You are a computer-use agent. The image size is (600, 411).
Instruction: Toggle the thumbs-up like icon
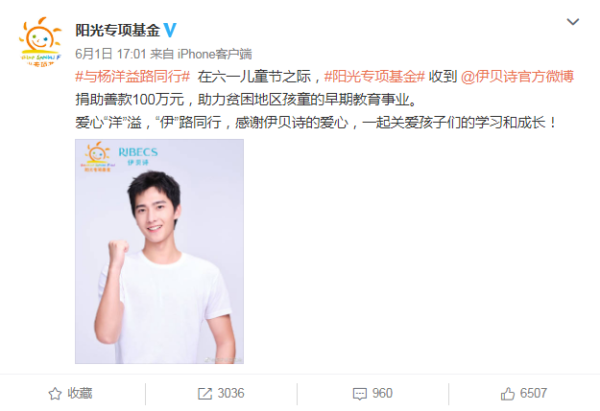click(507, 394)
